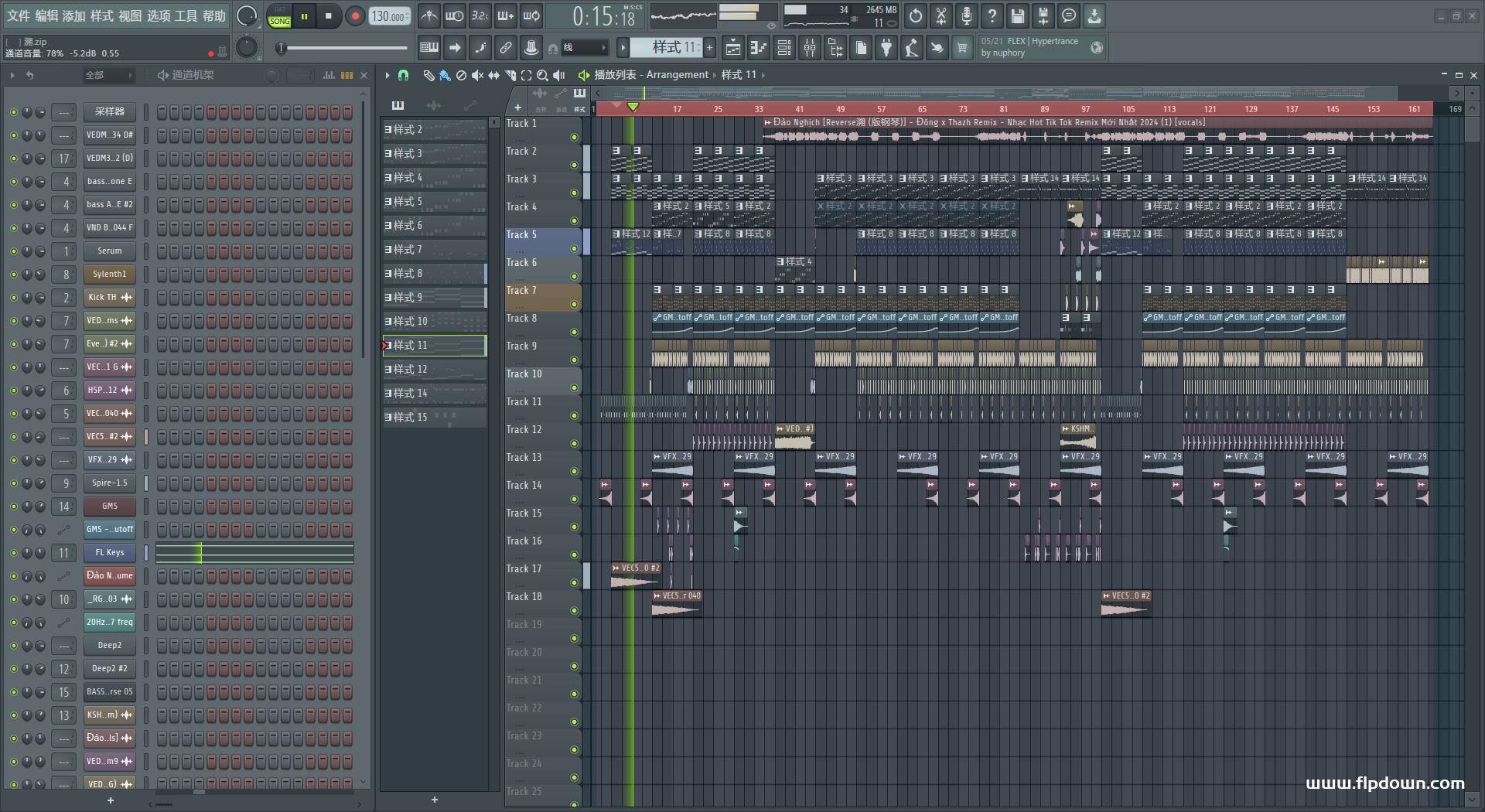Toggle mute light on Track 5
1485x812 pixels.
click(574, 249)
